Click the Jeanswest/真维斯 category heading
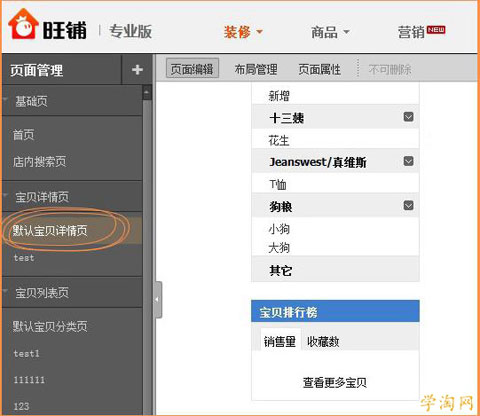This screenshot has width=480, height=416. (318, 162)
